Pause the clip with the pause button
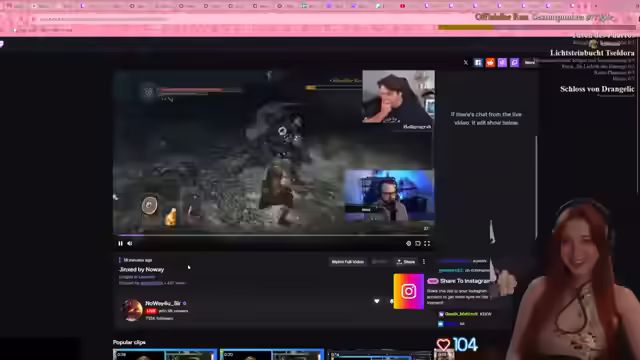This screenshot has height=360, width=640. pos(120,243)
